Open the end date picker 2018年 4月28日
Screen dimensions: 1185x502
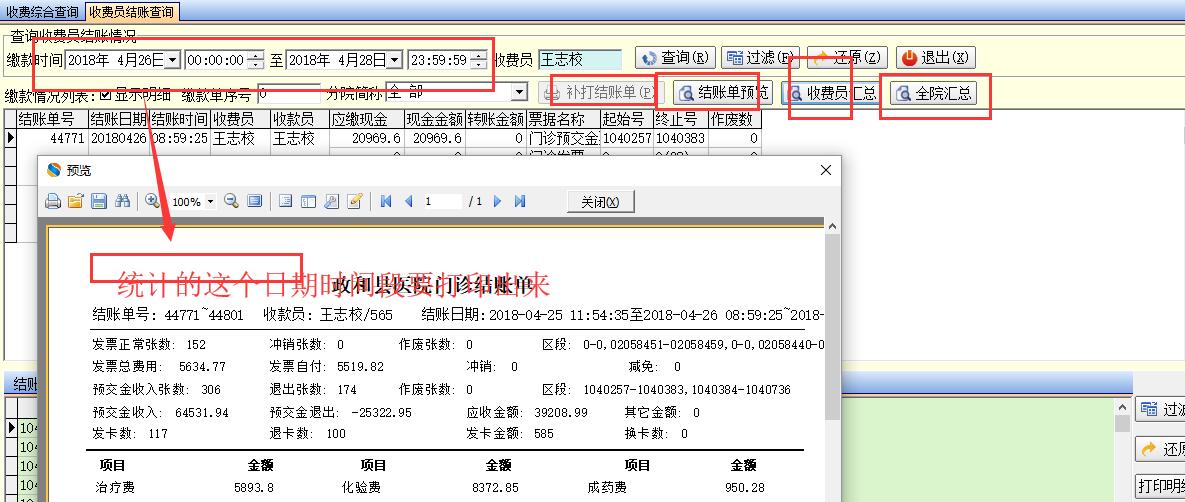coord(394,60)
